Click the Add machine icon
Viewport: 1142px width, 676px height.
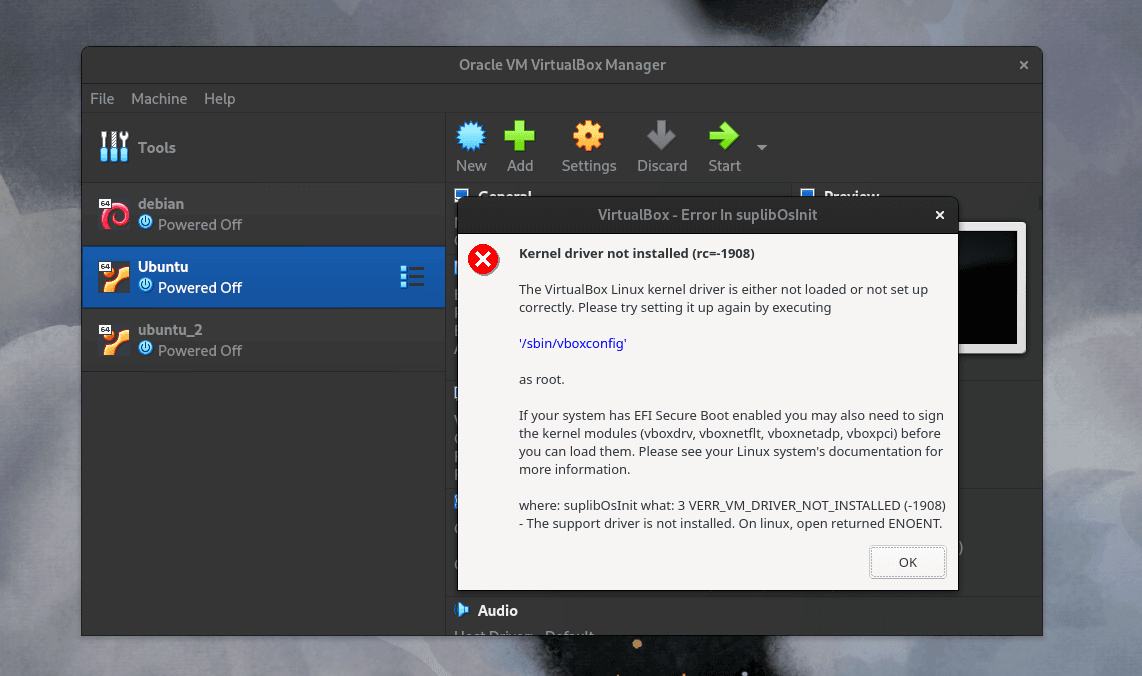519,138
